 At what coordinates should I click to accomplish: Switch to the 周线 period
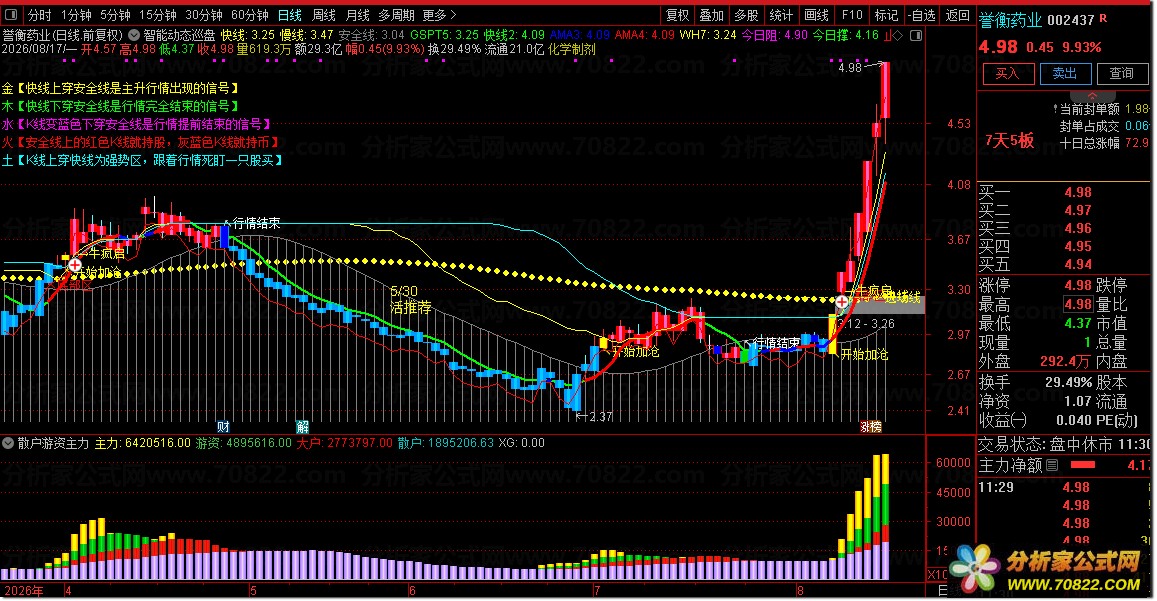click(x=324, y=15)
